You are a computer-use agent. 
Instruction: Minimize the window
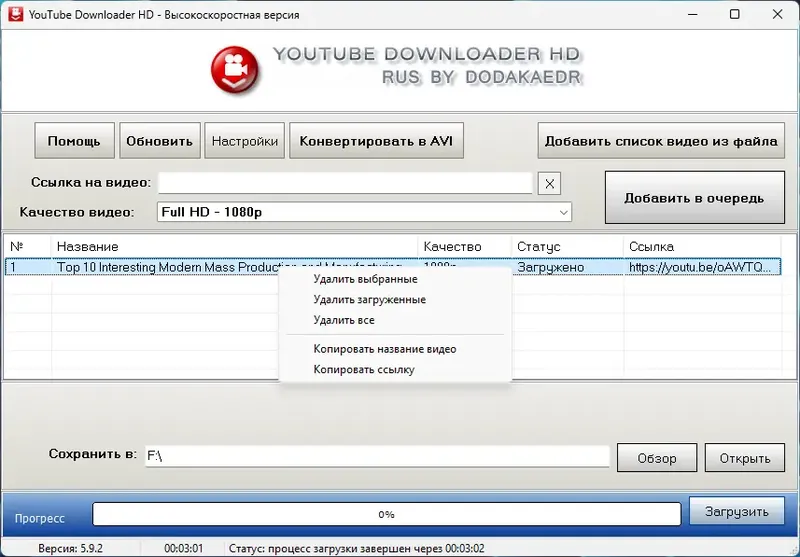[692, 14]
